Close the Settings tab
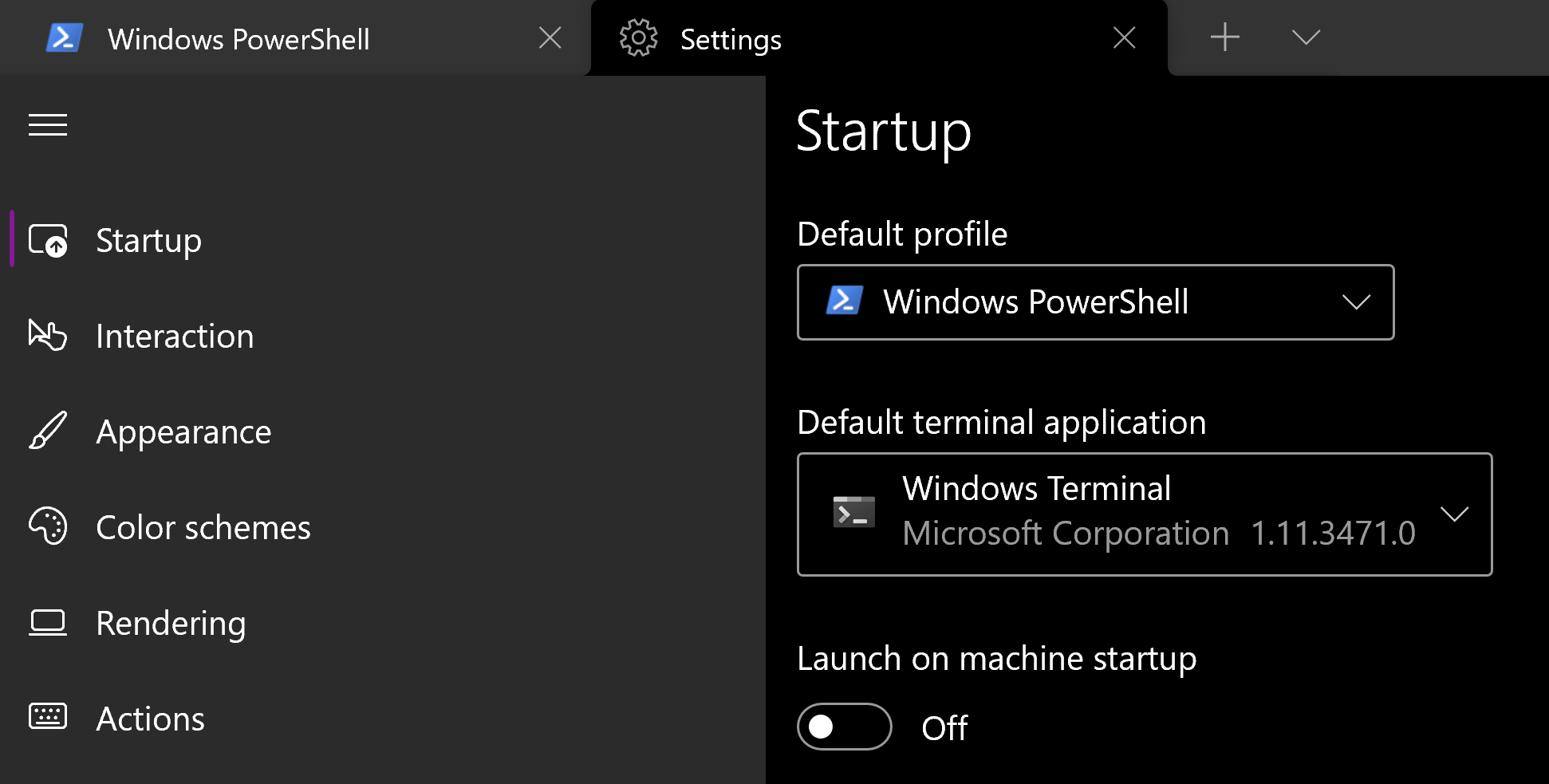Viewport: 1549px width, 784px height. click(1125, 37)
